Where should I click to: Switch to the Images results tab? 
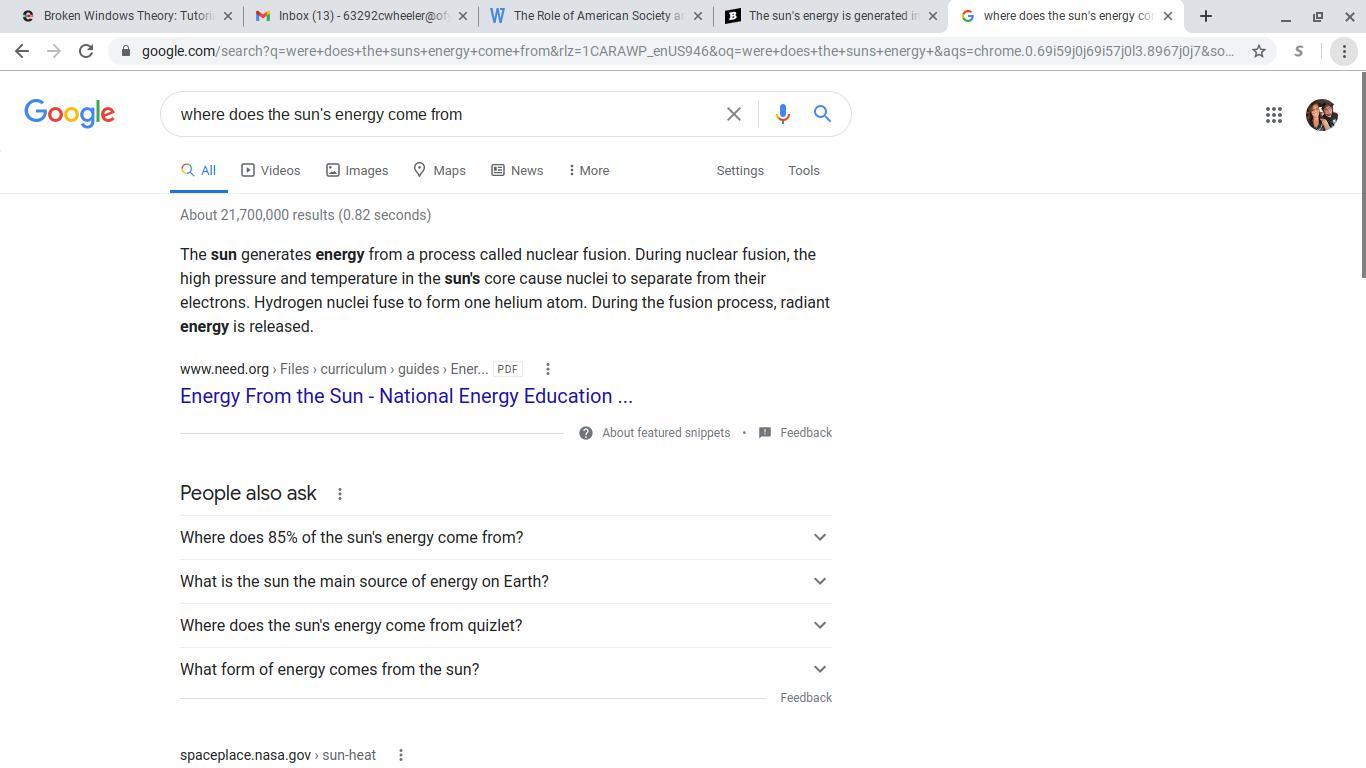tap(357, 171)
